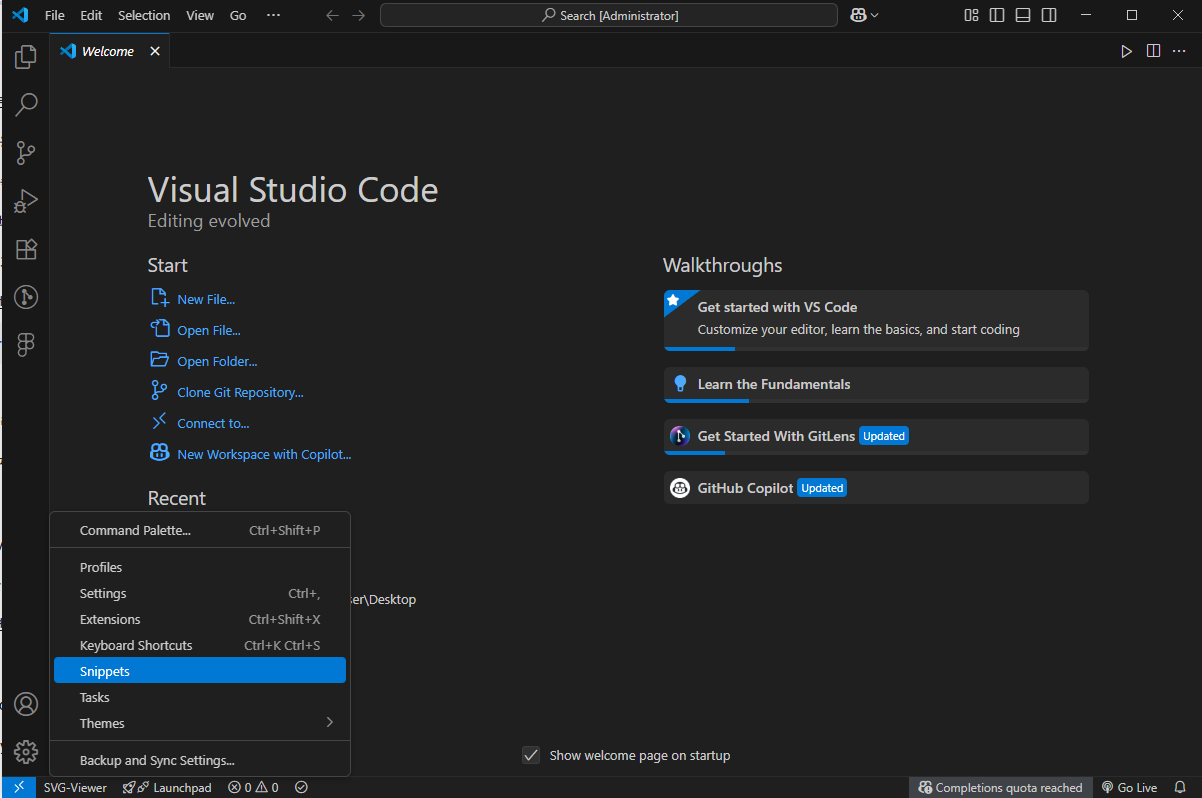Open Get Started With GitLens walkthrough
1202x798 pixels.
[876, 436]
